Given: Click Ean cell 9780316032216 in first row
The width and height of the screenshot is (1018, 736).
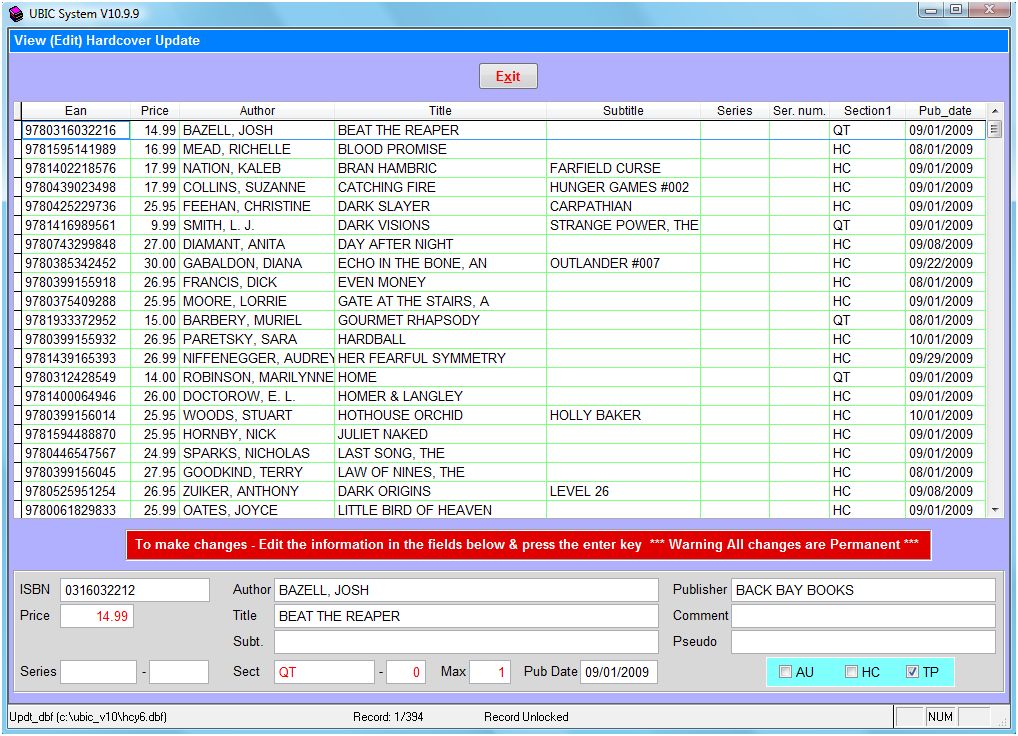Looking at the screenshot, I should (x=76, y=130).
